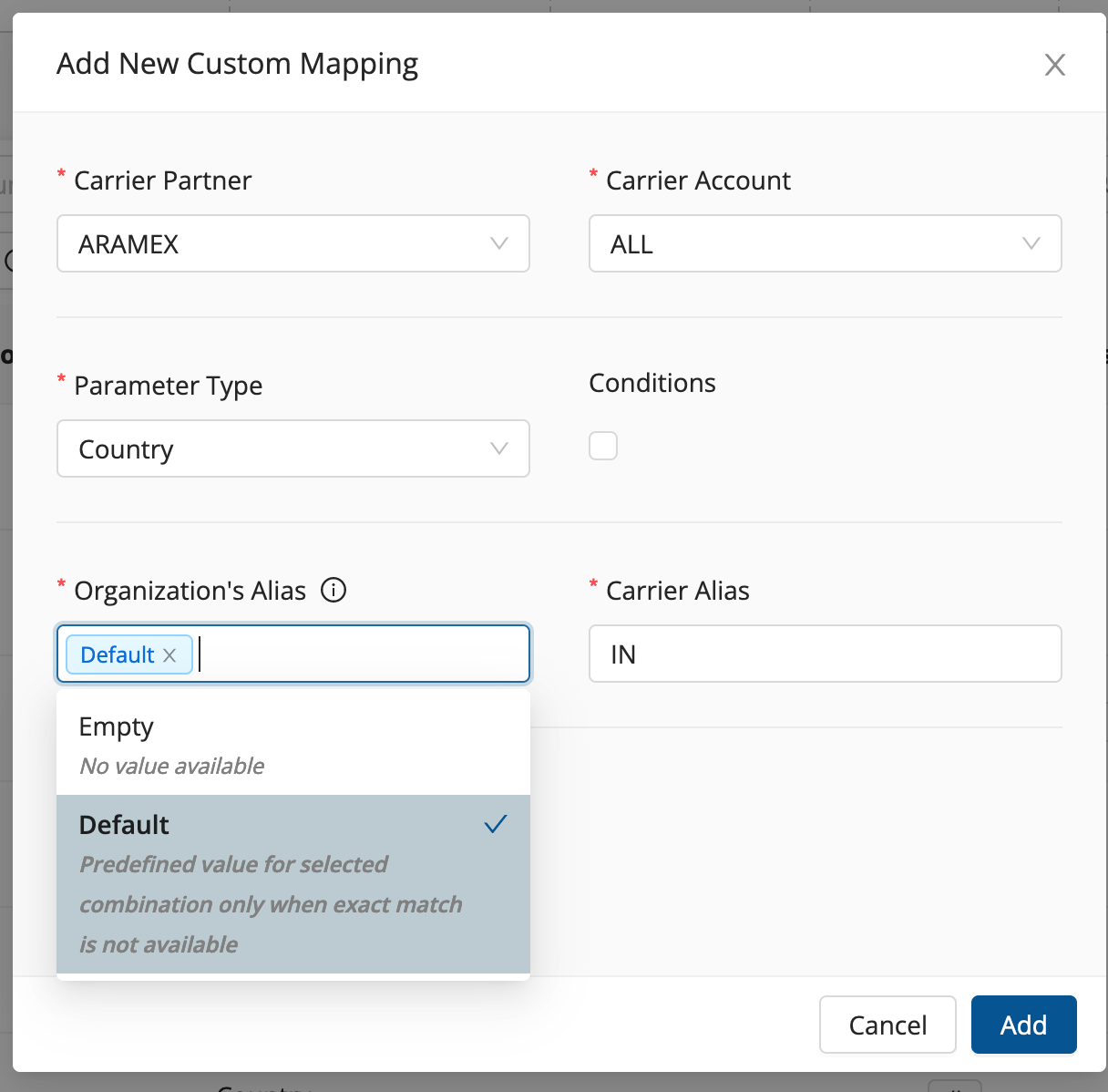Click inside the Organization's Alias text area
1108x1092 pixels.
pos(364,654)
